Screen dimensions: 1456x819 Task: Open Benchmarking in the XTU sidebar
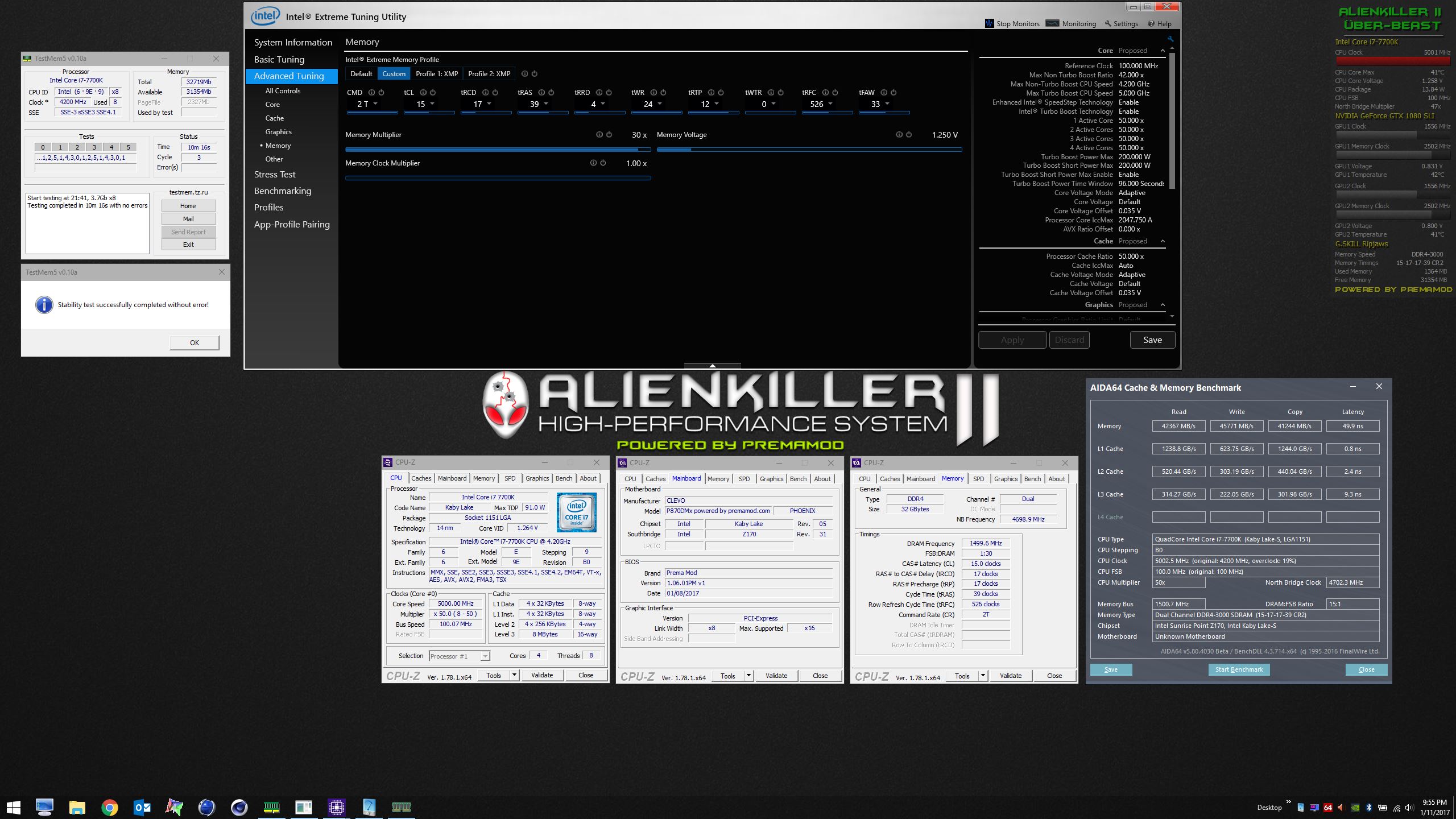(283, 191)
